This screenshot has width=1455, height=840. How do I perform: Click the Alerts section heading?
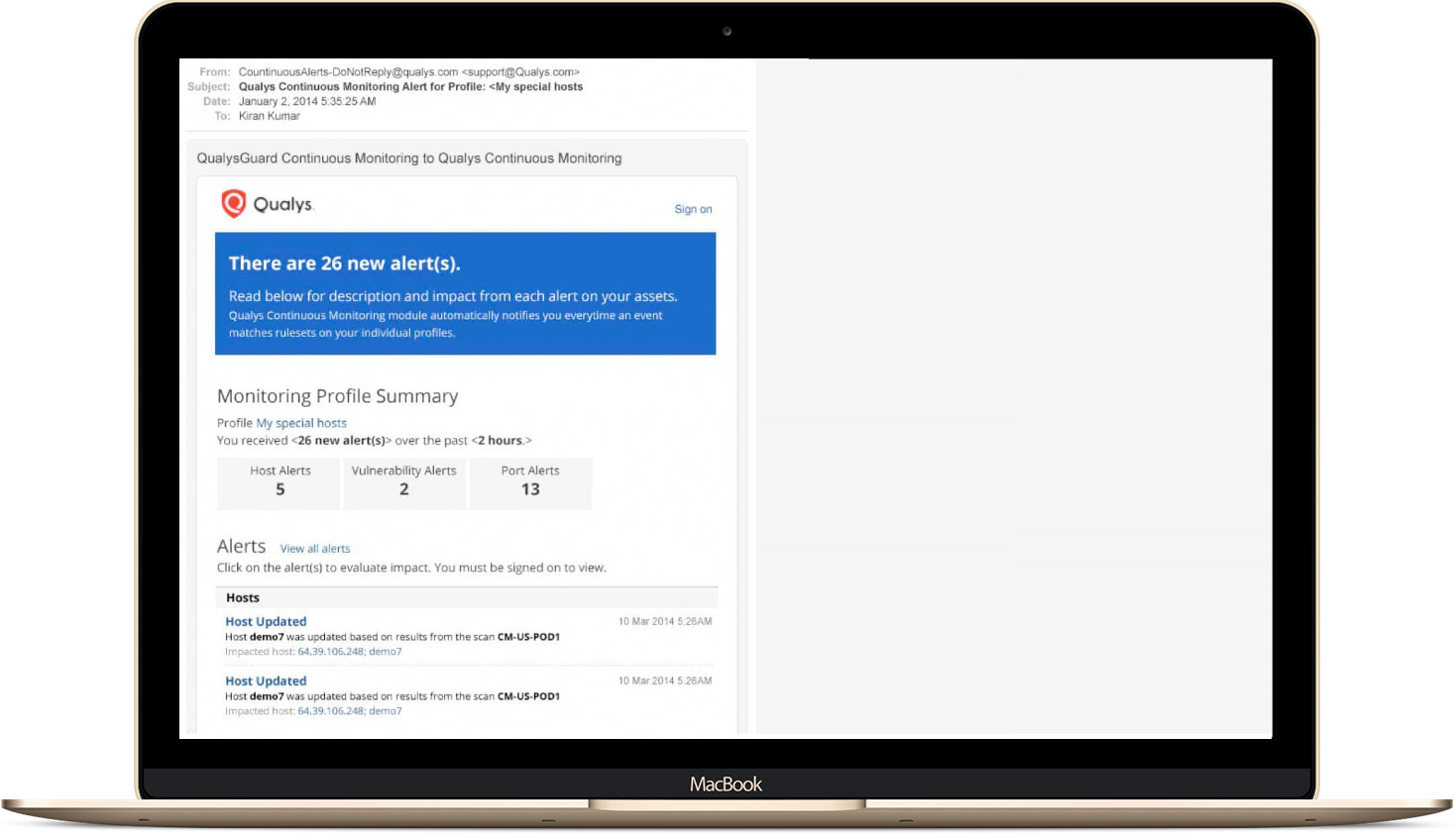click(x=241, y=547)
